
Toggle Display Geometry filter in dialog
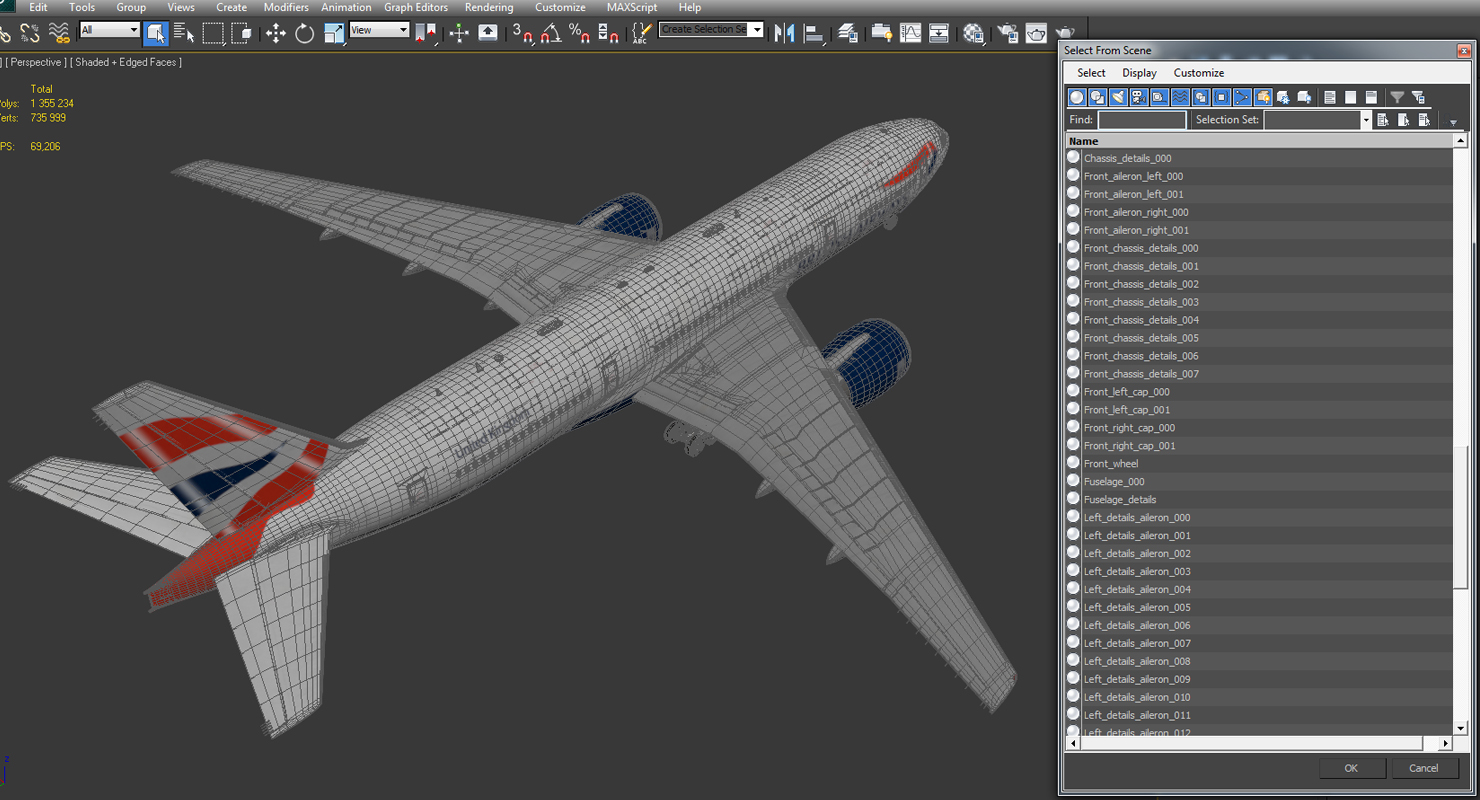tap(1077, 97)
